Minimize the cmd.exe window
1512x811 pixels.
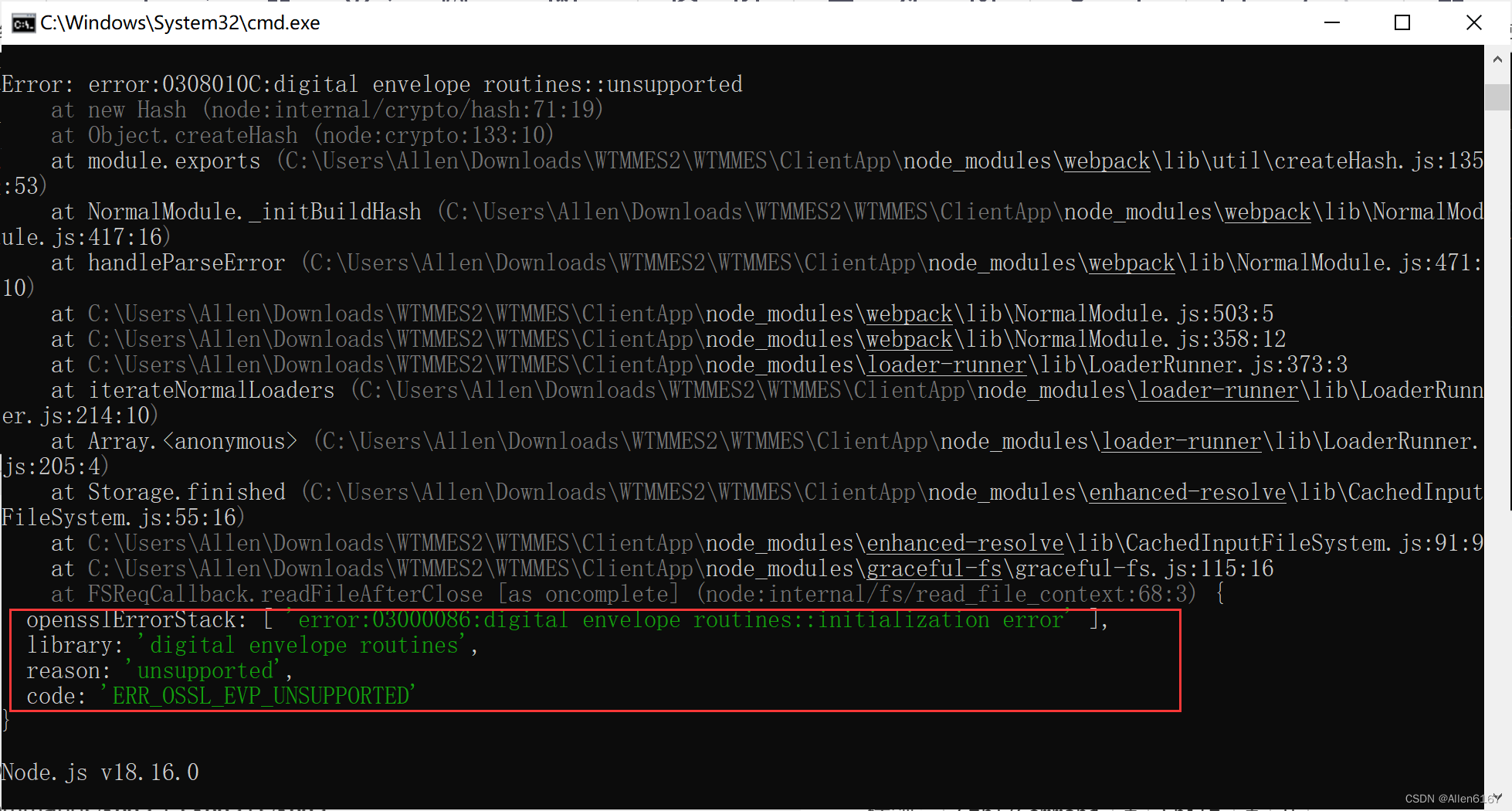click(x=1332, y=23)
